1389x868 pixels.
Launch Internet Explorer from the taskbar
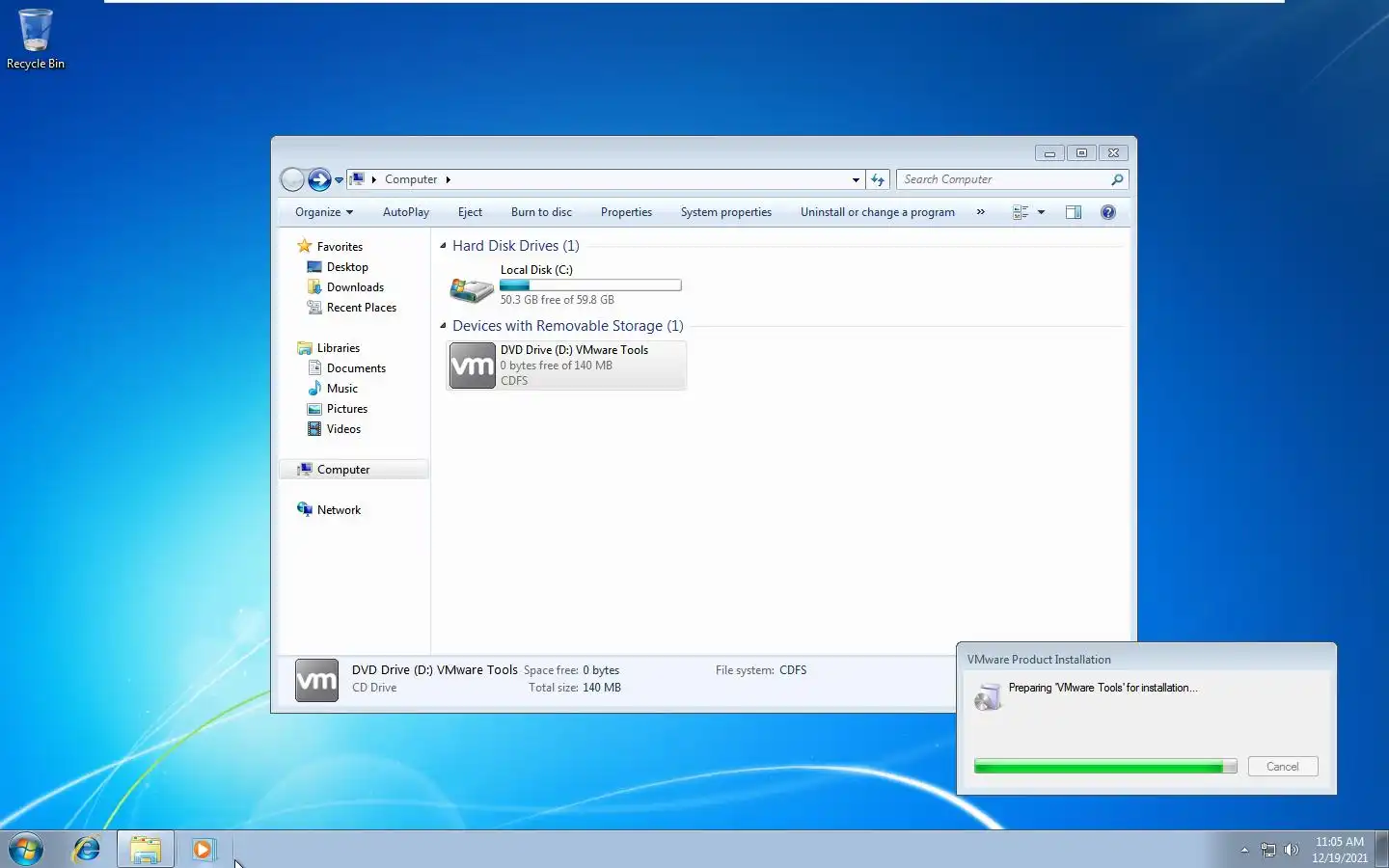[x=87, y=850]
